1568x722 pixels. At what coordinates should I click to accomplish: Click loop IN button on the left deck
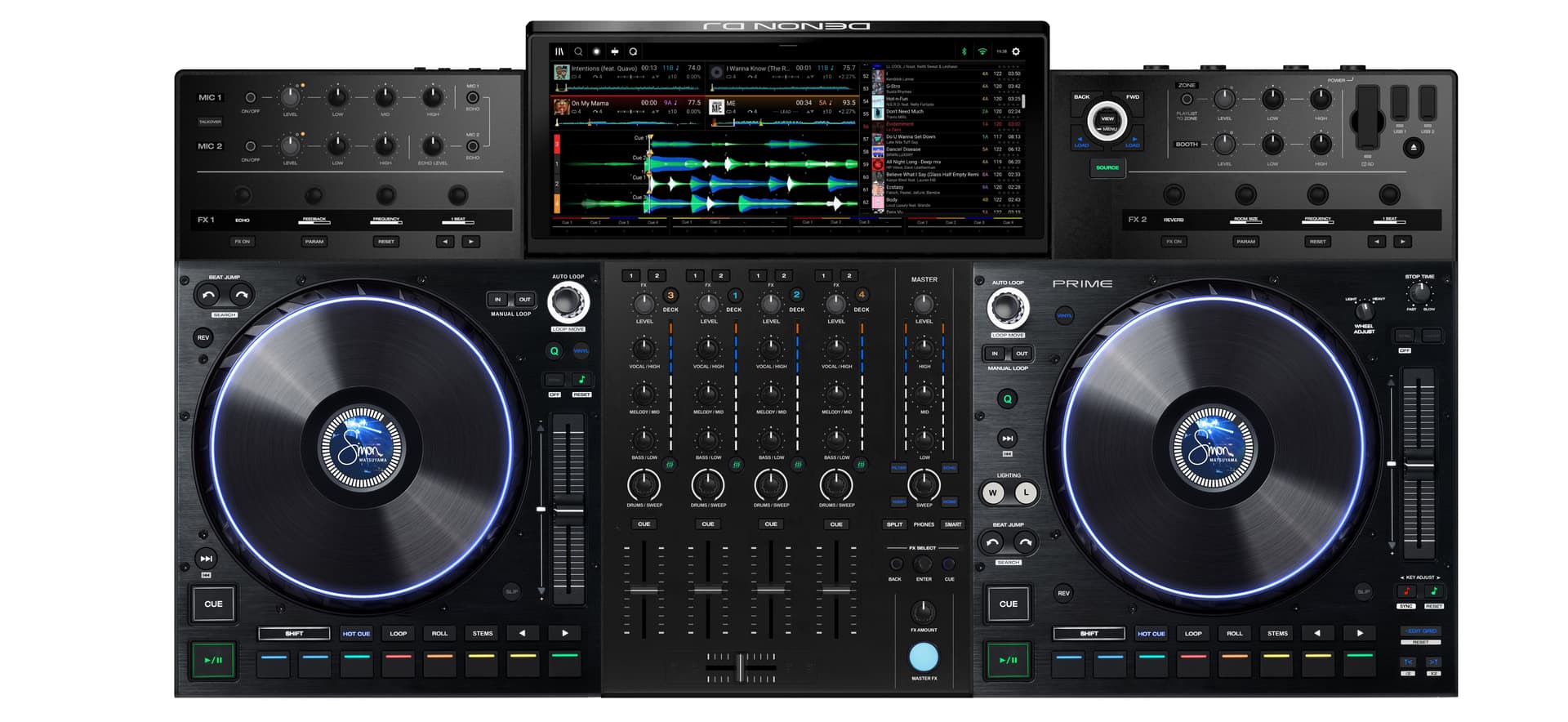[x=497, y=299]
